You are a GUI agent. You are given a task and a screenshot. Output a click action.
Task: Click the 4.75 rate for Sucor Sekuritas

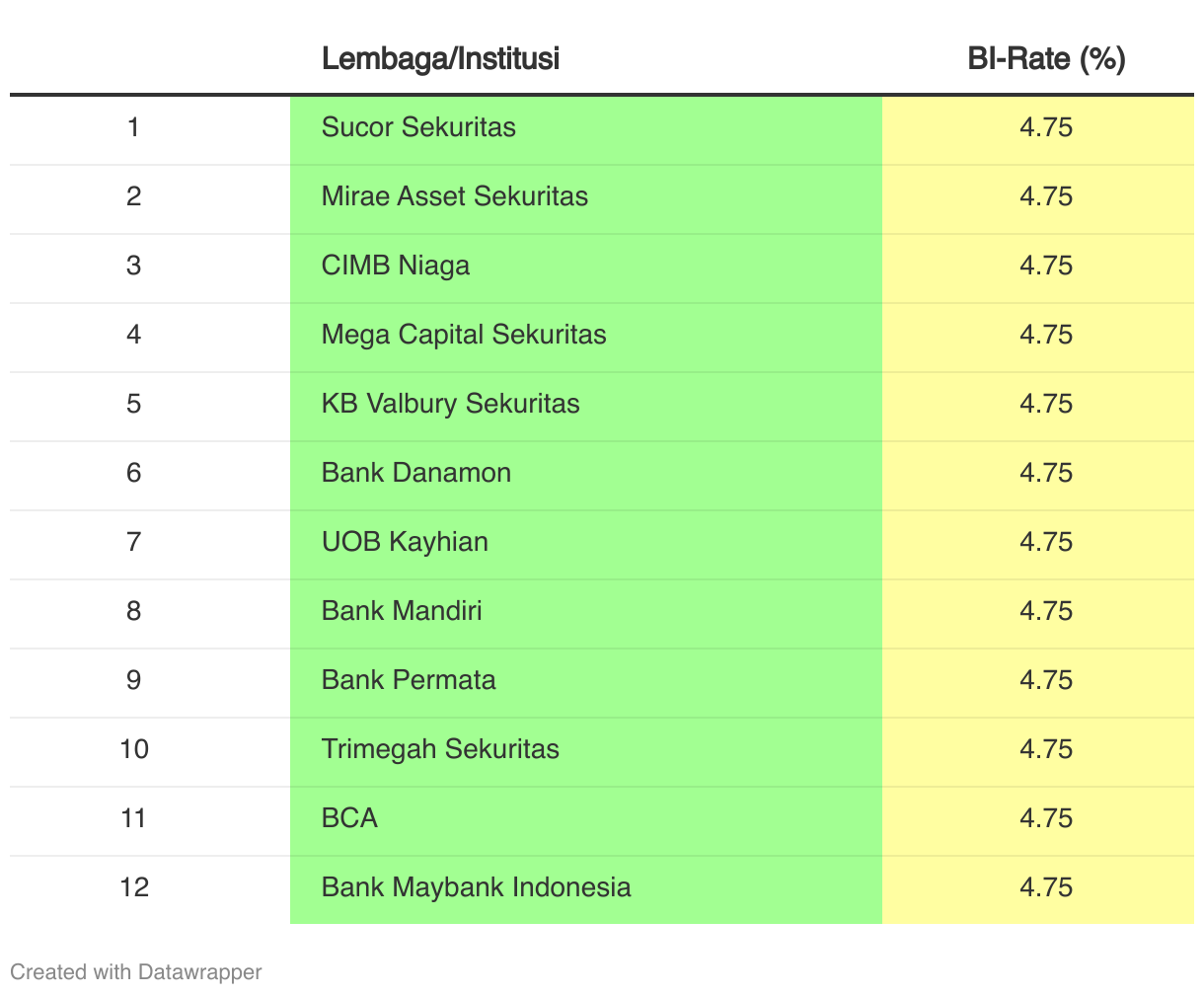1046,128
